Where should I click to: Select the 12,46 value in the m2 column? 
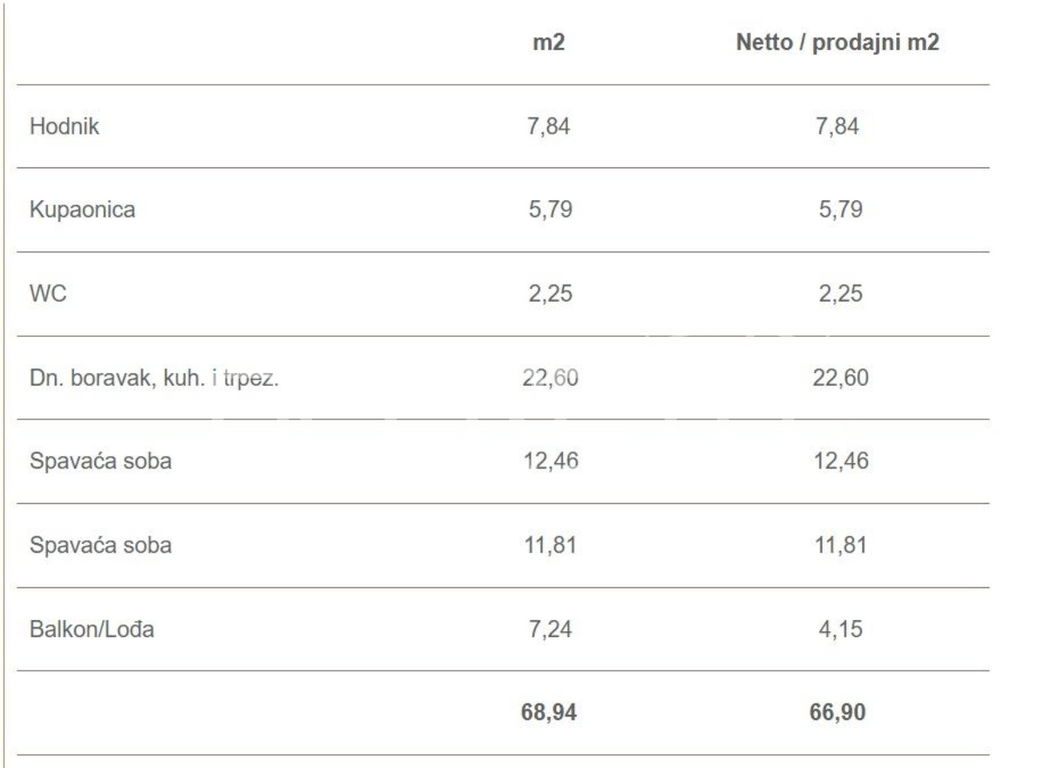point(550,462)
